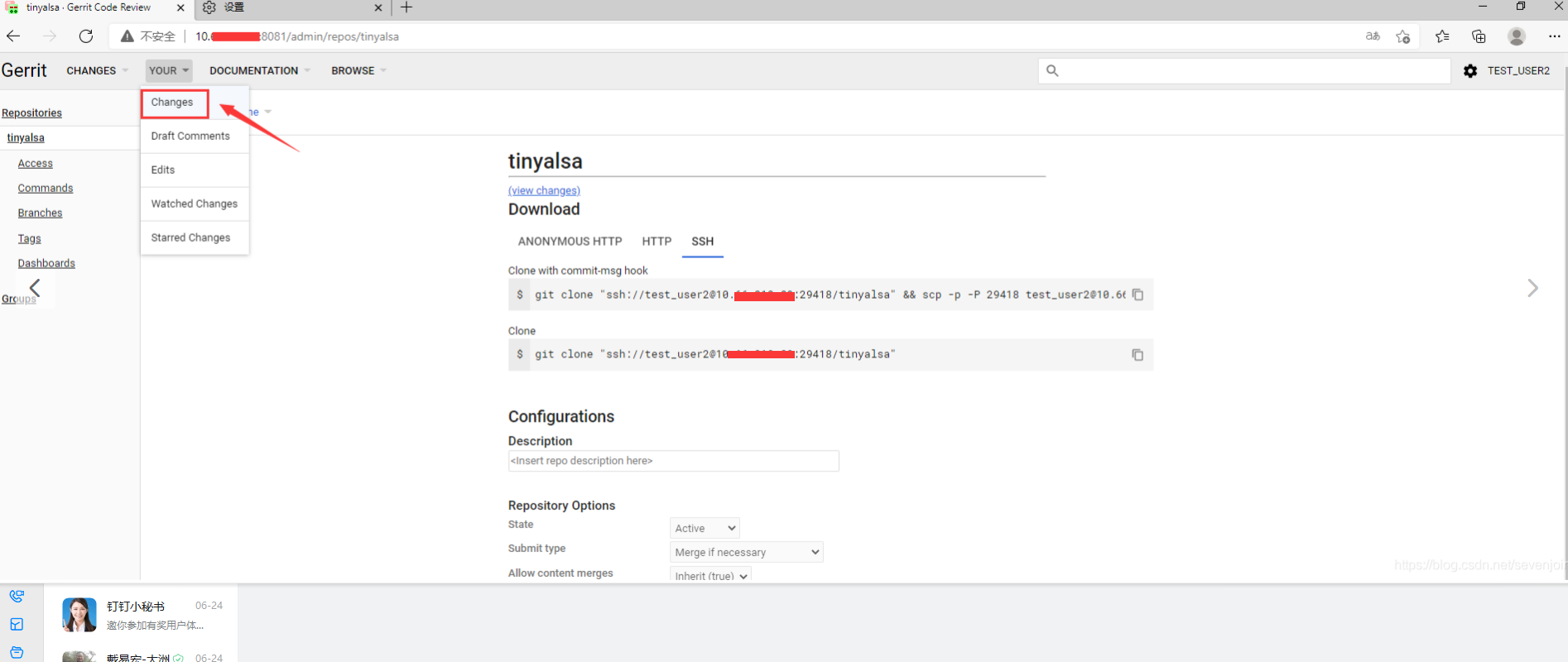The width and height of the screenshot is (1568, 662).
Task: Click the browser forward arrow
Action: point(50,36)
